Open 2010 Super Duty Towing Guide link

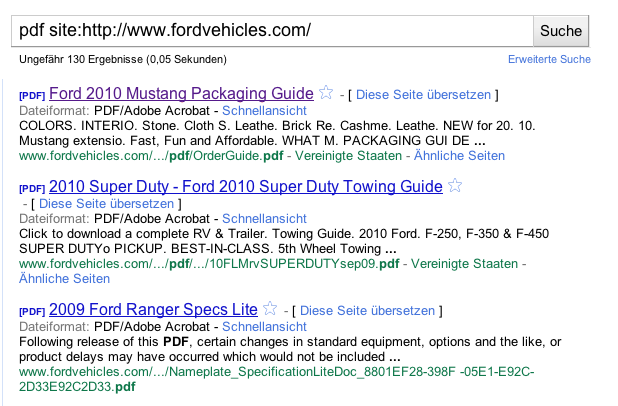tap(246, 186)
